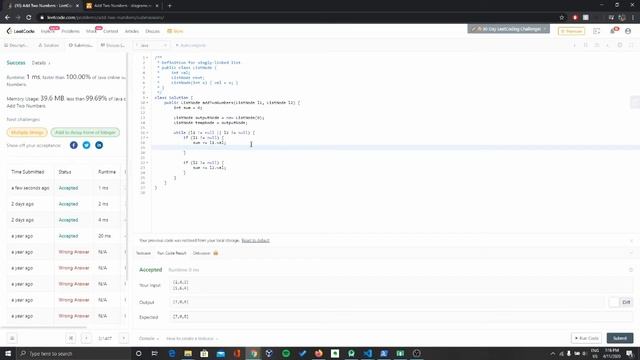Open the 30 Day LeetCoding Challenge banner
This screenshot has width=640, height=360.
[509, 29]
